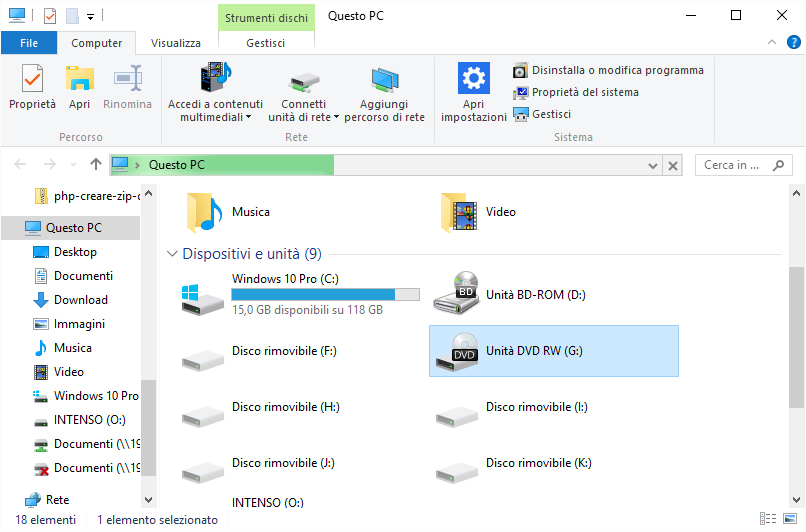806x532 pixels.
Task: Click the Up one level arrow
Action: point(96,164)
